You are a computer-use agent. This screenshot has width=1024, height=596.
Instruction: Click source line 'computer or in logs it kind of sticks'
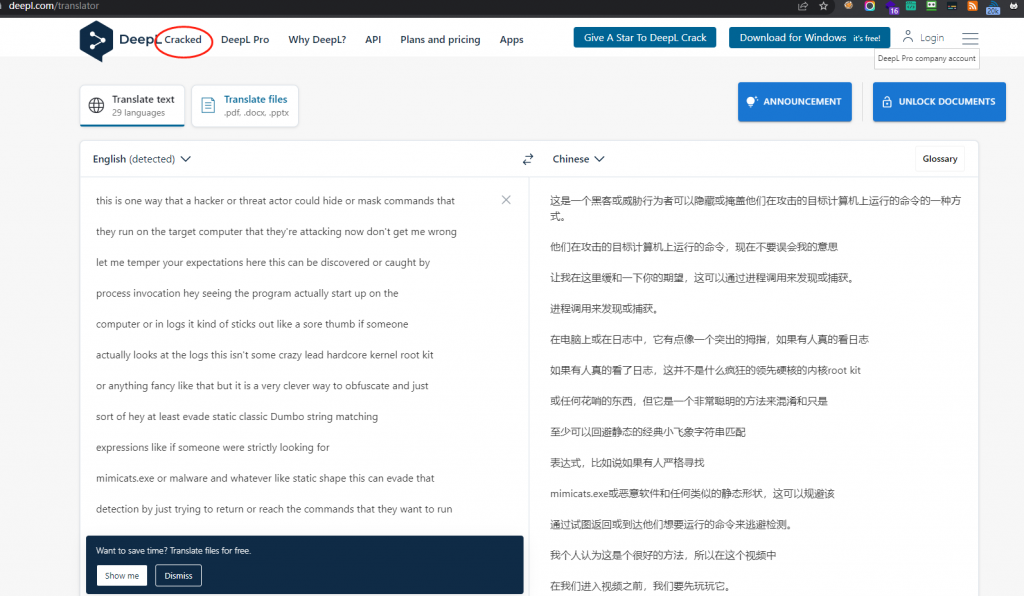(252, 324)
